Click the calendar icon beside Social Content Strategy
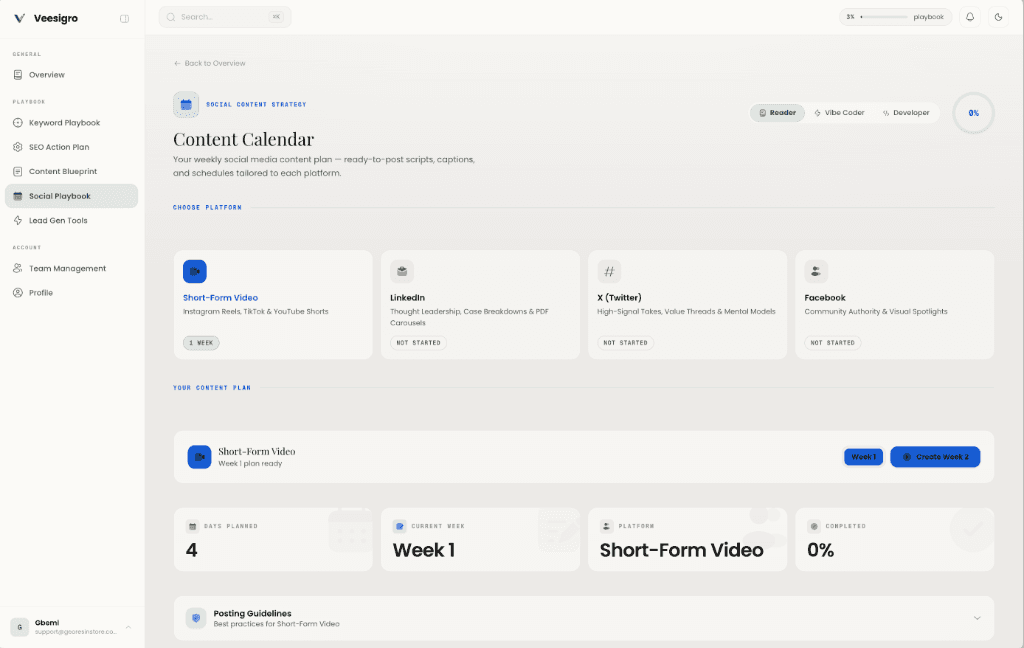The height and width of the screenshot is (648, 1024). tap(186, 105)
